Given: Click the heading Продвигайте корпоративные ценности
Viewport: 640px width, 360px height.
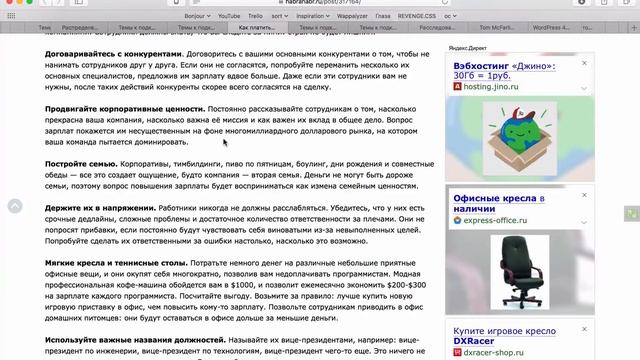Looking at the screenshot, I should coord(125,109).
